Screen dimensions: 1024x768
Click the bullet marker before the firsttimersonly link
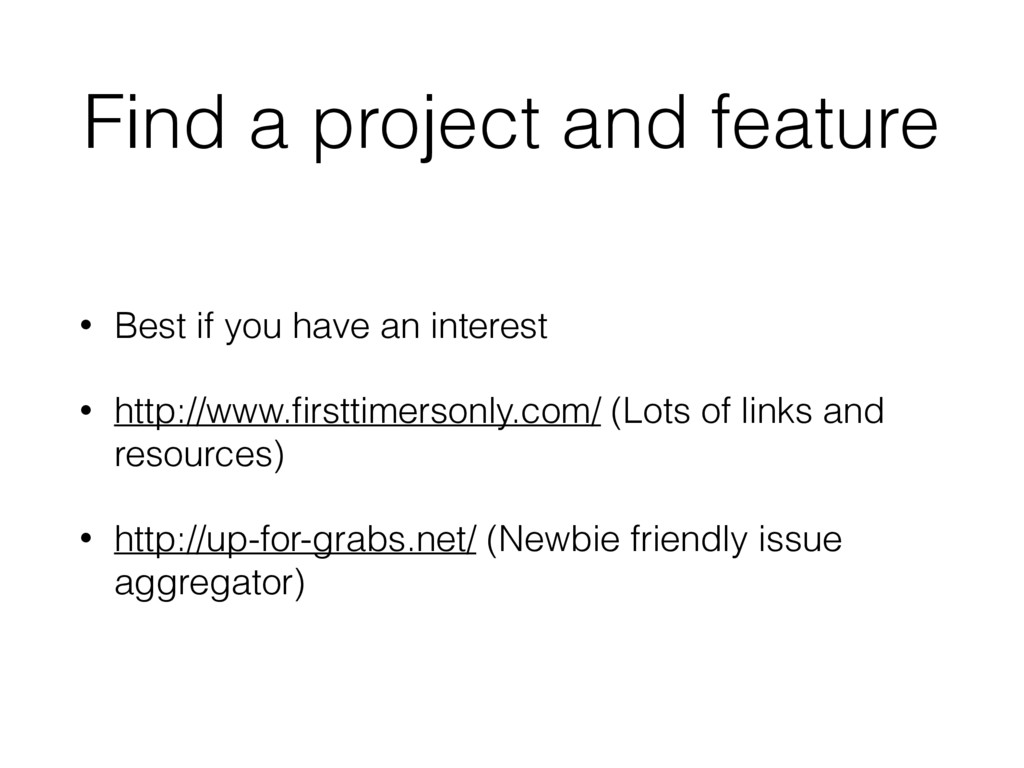pos(86,411)
